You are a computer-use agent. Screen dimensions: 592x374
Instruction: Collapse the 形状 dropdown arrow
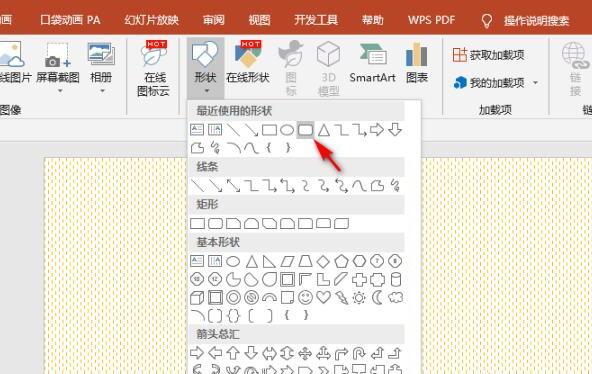207,91
